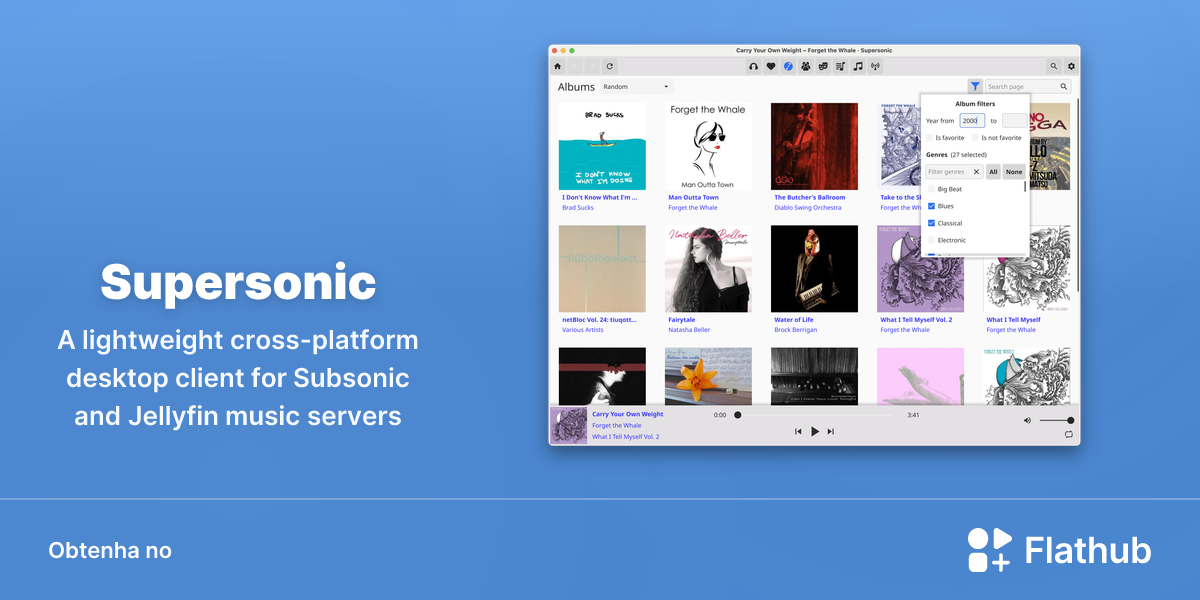Screen dimensions: 1200x600
Task: Click now playing cover art in player bar
Action: point(569,426)
